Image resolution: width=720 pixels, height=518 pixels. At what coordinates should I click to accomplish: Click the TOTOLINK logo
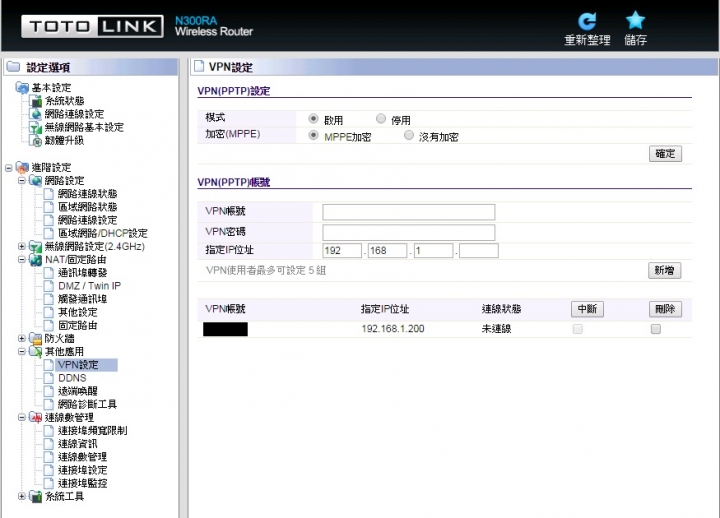pyautogui.click(x=92, y=27)
